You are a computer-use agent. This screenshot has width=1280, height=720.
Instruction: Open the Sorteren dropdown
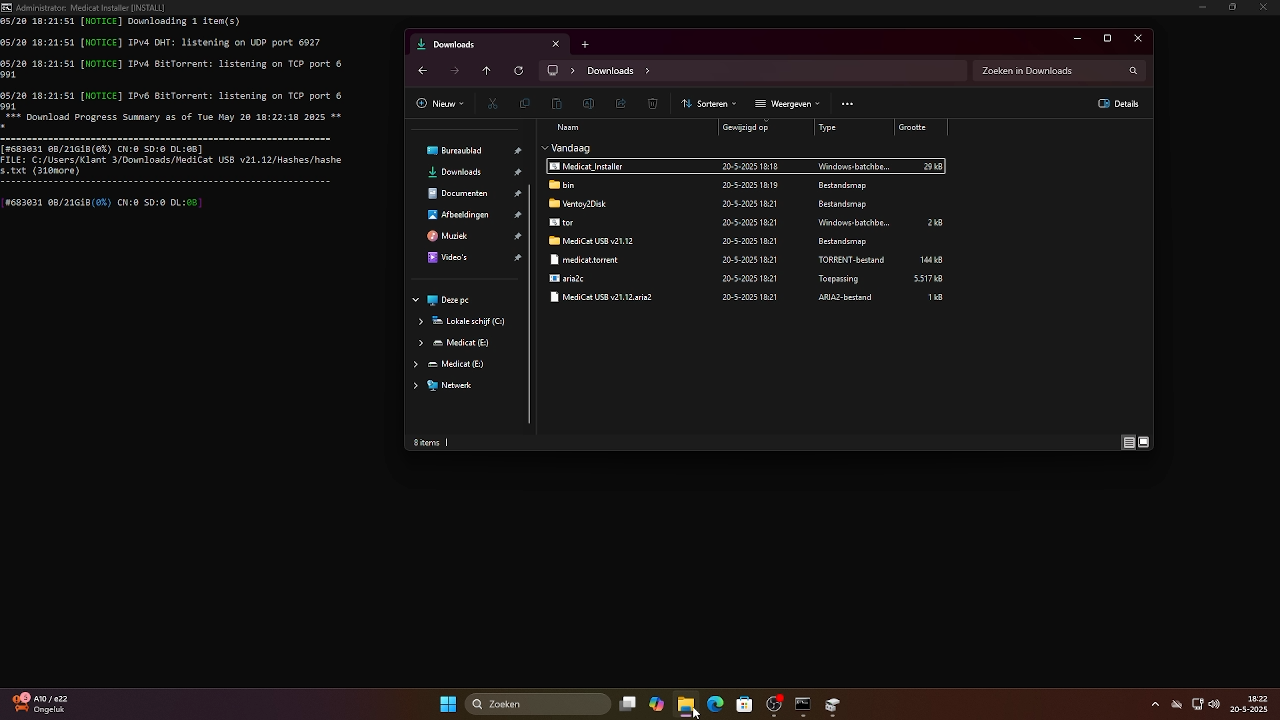pos(709,104)
